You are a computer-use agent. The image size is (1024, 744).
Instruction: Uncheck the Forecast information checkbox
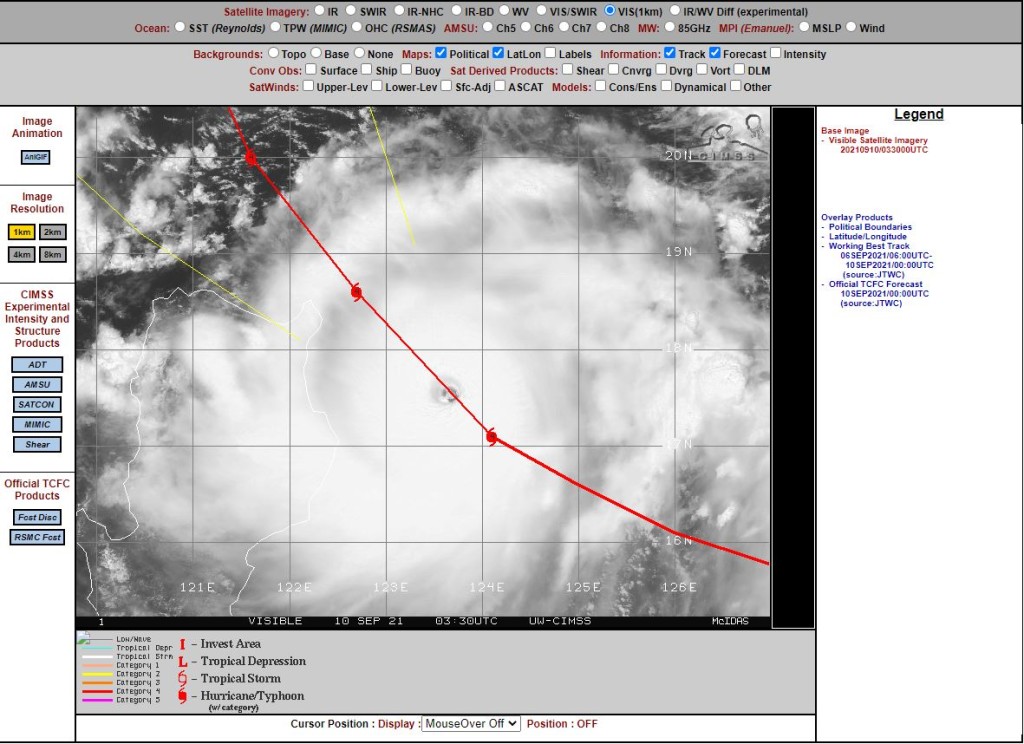pyautogui.click(x=715, y=53)
